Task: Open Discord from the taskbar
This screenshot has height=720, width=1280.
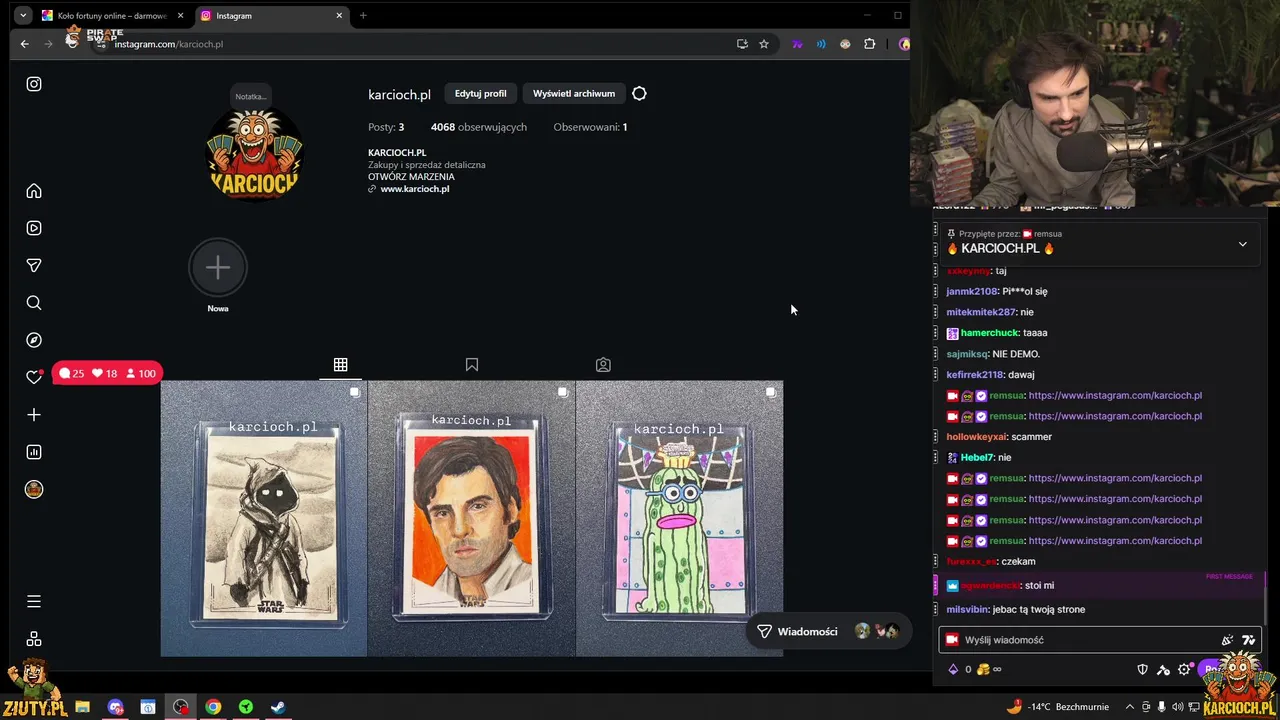Action: (116, 707)
